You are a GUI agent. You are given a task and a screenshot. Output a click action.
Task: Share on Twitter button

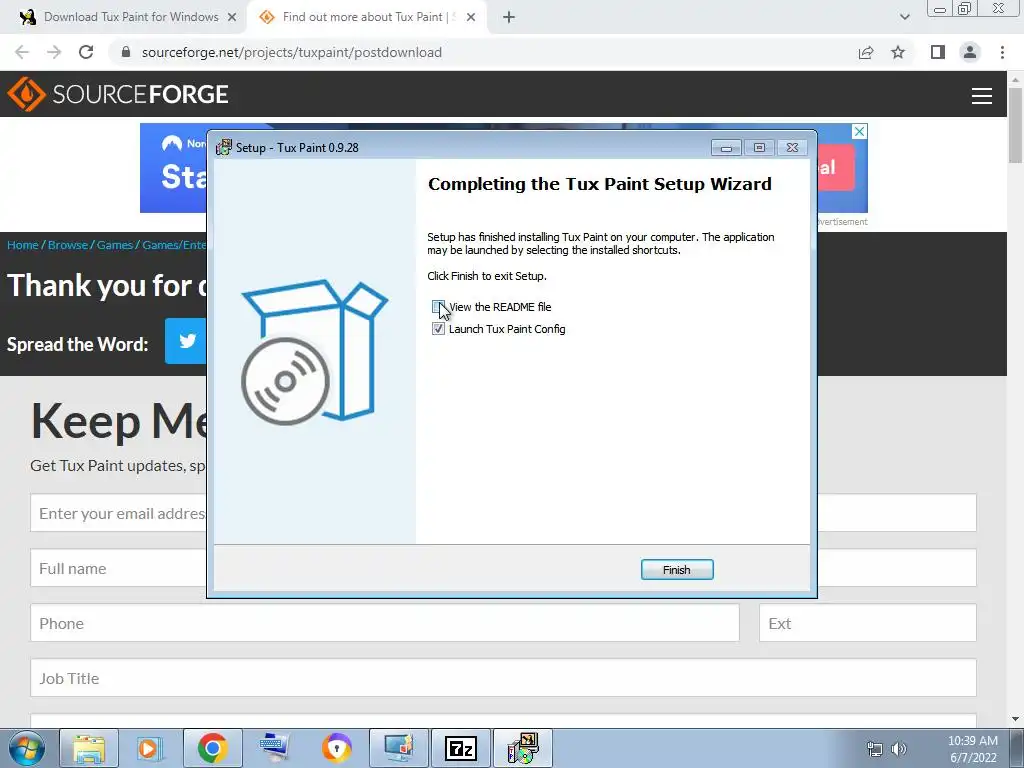[x=185, y=341]
